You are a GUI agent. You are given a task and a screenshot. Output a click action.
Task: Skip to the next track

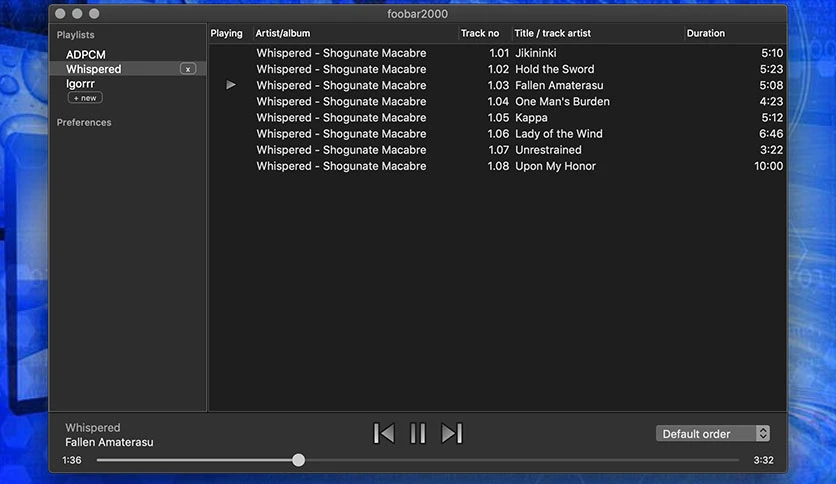452,433
